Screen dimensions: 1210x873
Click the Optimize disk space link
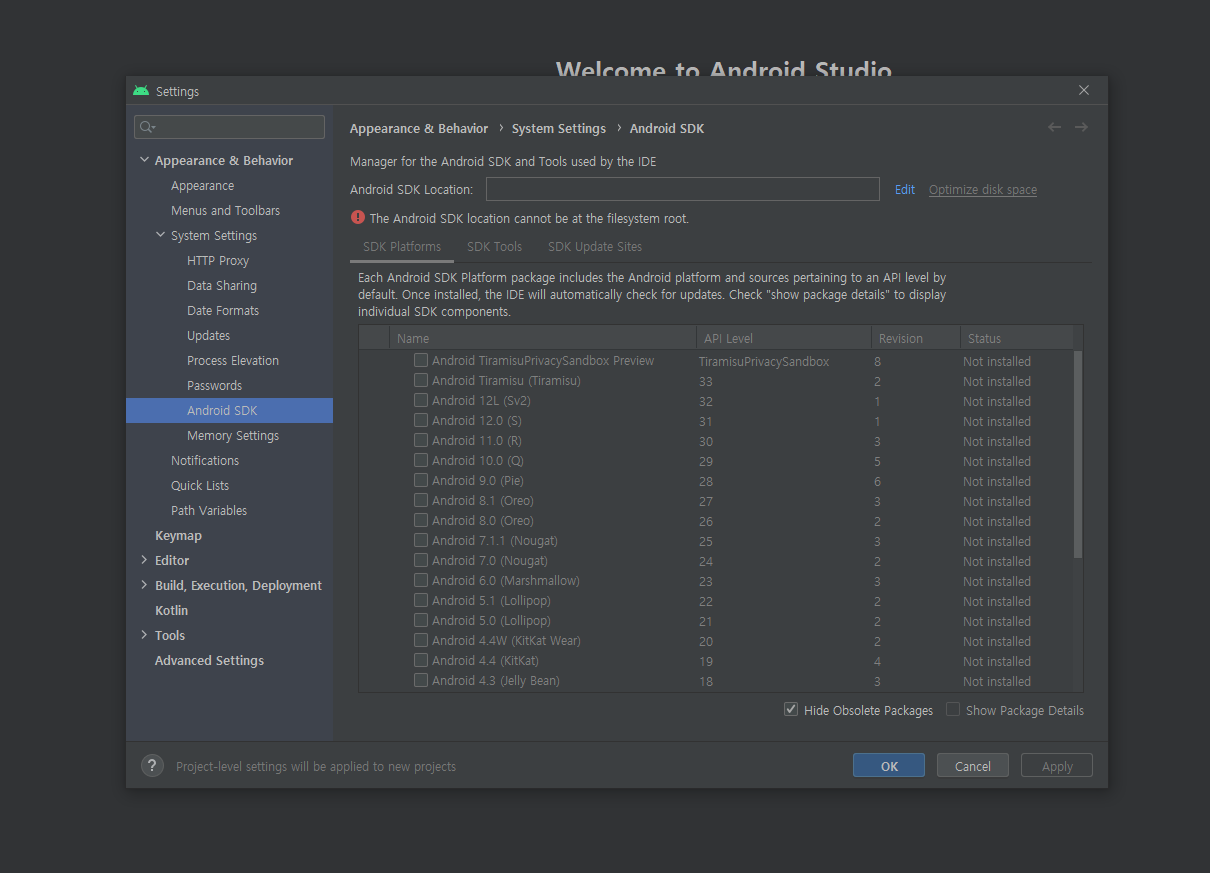tap(983, 190)
